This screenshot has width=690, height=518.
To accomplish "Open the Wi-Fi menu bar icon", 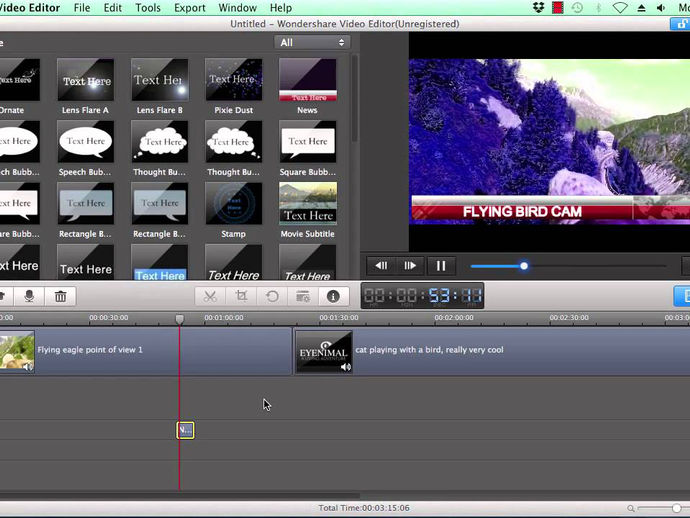I will (620, 7).
